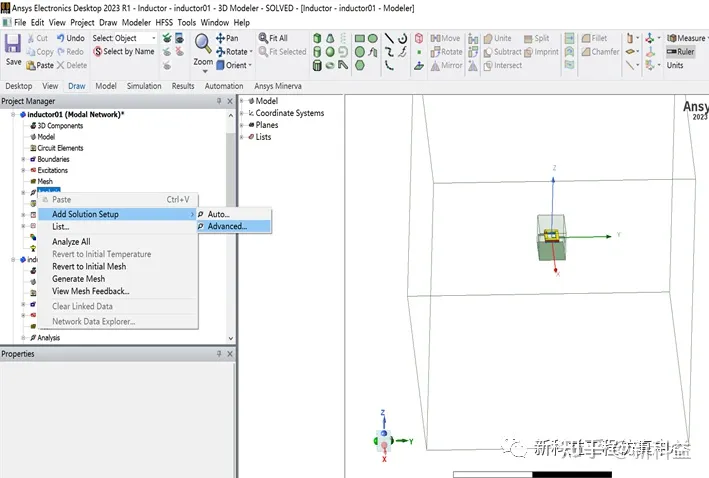709x478 pixels.
Task: Expand the Lists tree node
Action: tap(242, 137)
